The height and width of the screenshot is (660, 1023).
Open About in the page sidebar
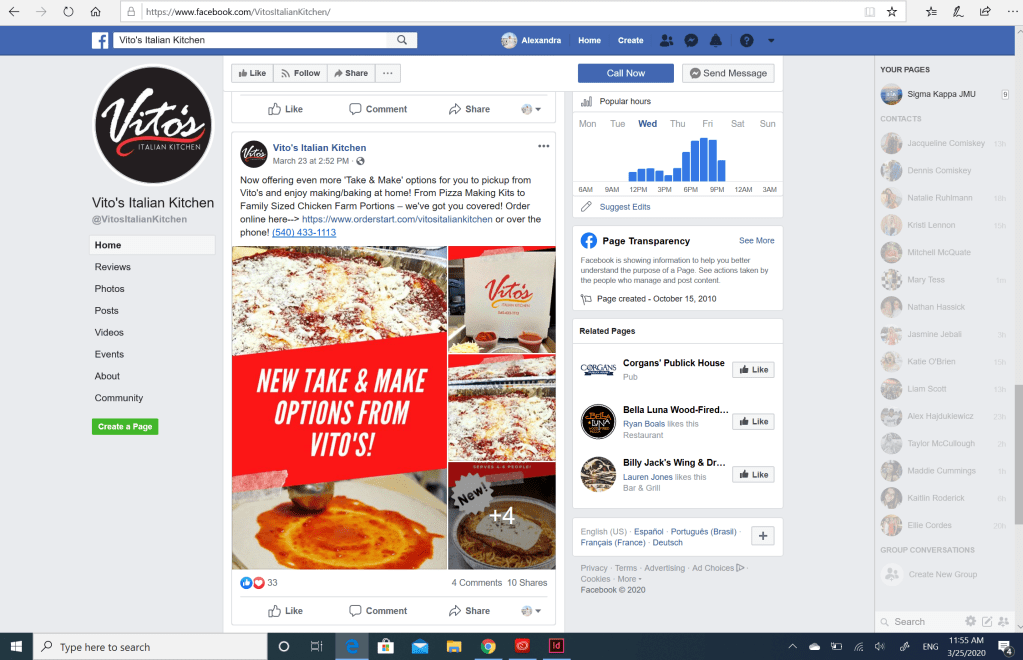pyautogui.click(x=107, y=376)
